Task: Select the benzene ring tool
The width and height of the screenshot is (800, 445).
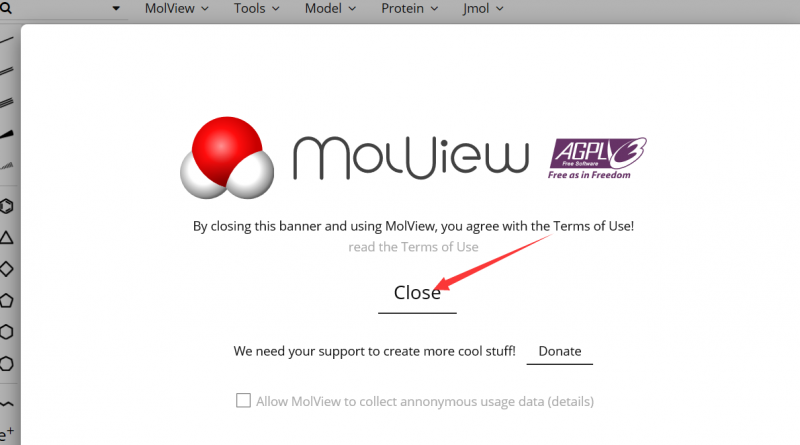Action: pos(6,207)
